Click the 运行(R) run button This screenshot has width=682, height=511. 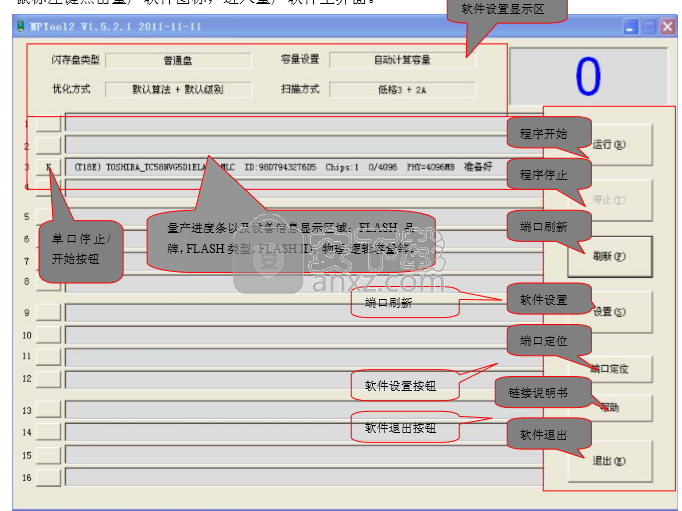610,144
